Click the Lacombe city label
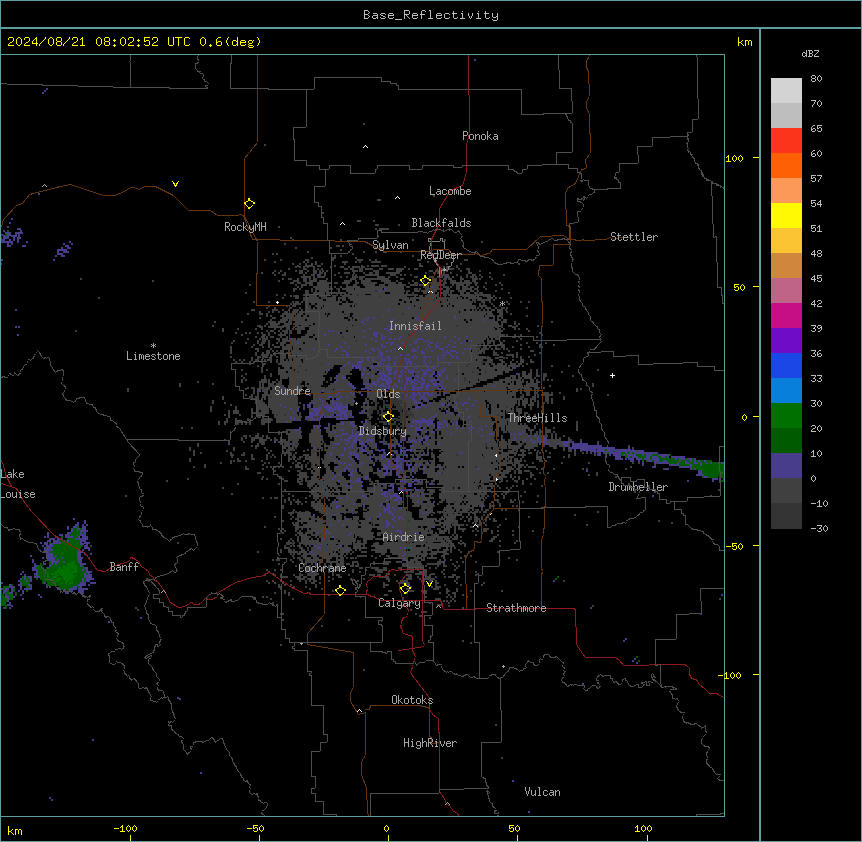The image size is (862, 842). pyautogui.click(x=450, y=191)
